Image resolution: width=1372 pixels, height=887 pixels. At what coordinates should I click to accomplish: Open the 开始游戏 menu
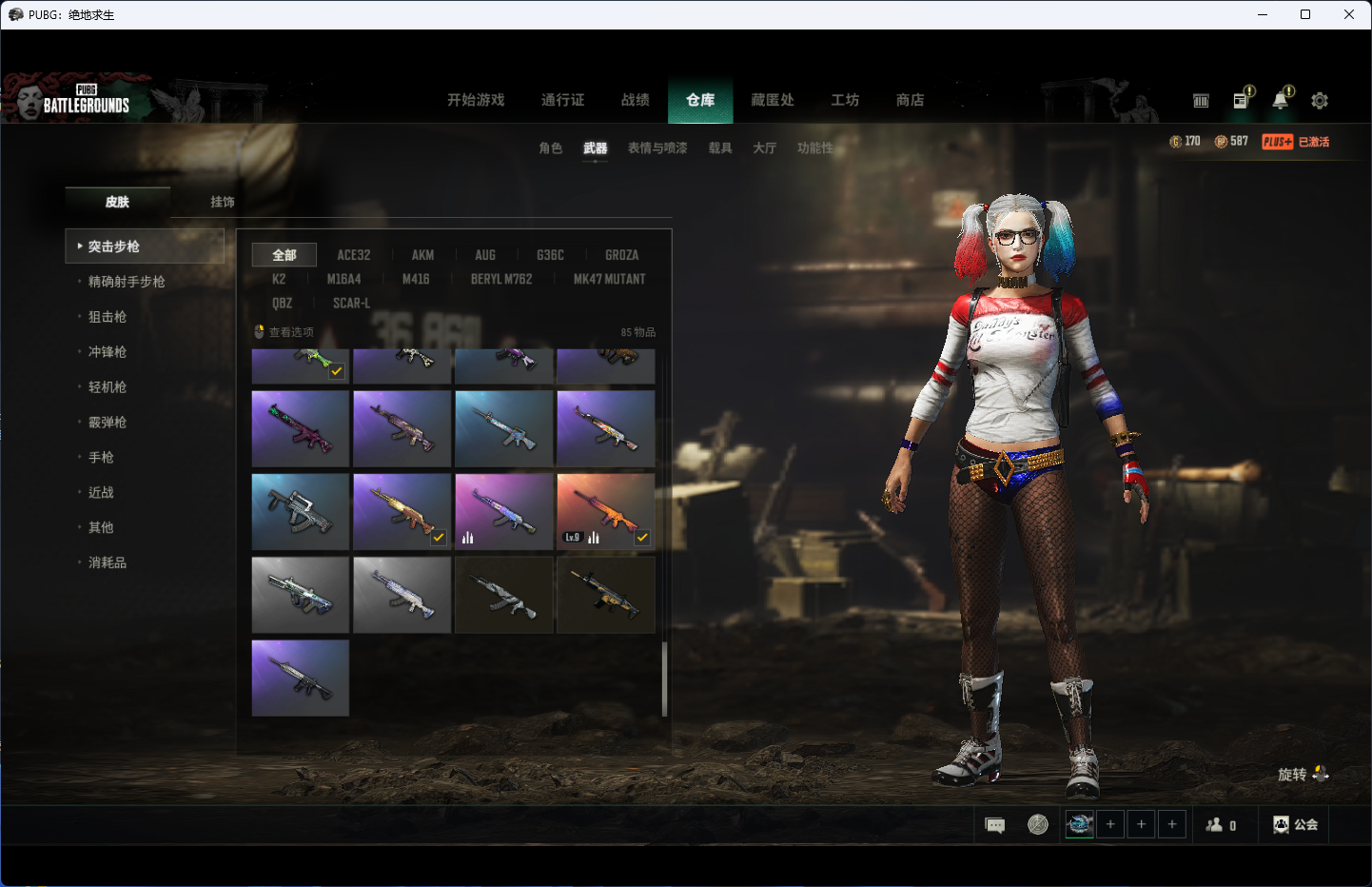(x=476, y=100)
